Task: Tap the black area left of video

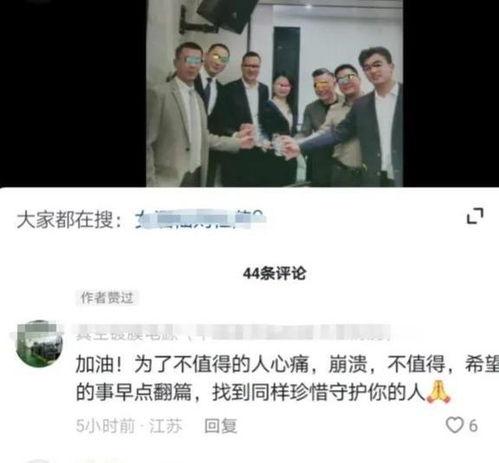Action: click(x=73, y=93)
